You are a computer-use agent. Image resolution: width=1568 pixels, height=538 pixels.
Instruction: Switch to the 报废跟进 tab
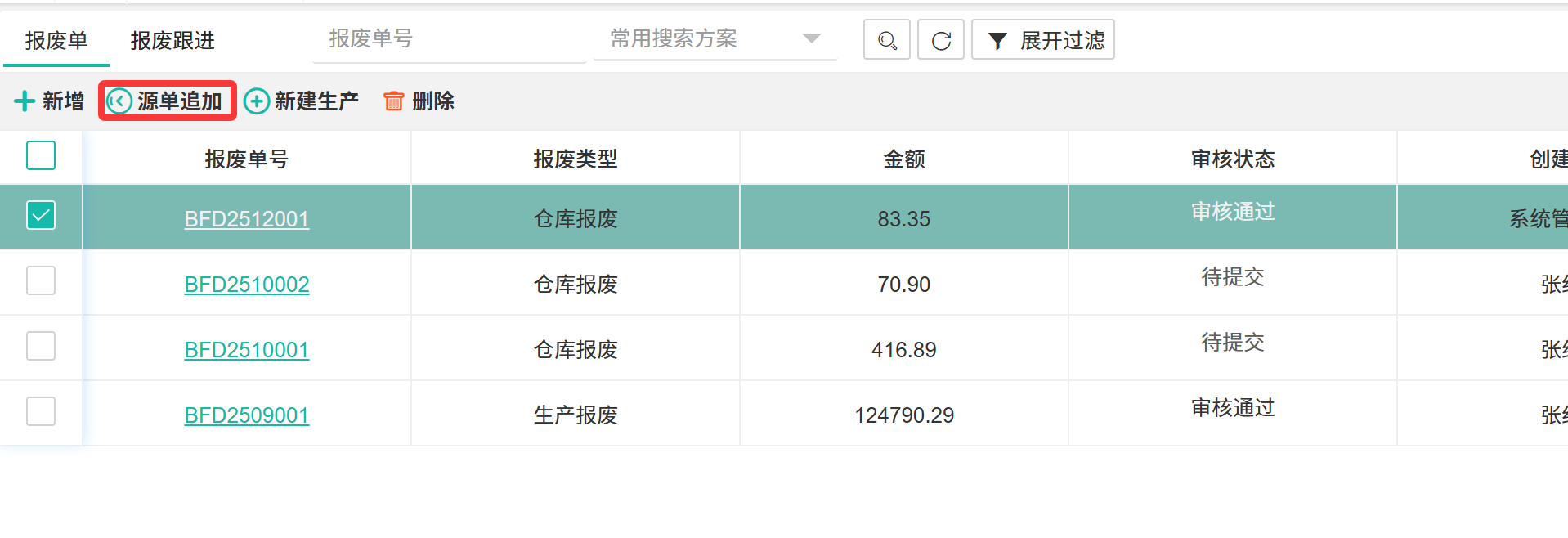tap(172, 40)
